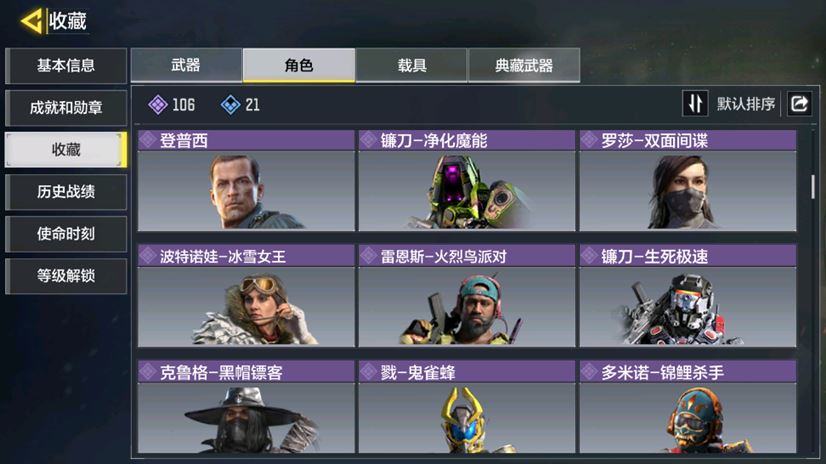This screenshot has width=826, height=464.
Task: Open the 等级解锁 sidebar entry
Action: click(x=66, y=276)
